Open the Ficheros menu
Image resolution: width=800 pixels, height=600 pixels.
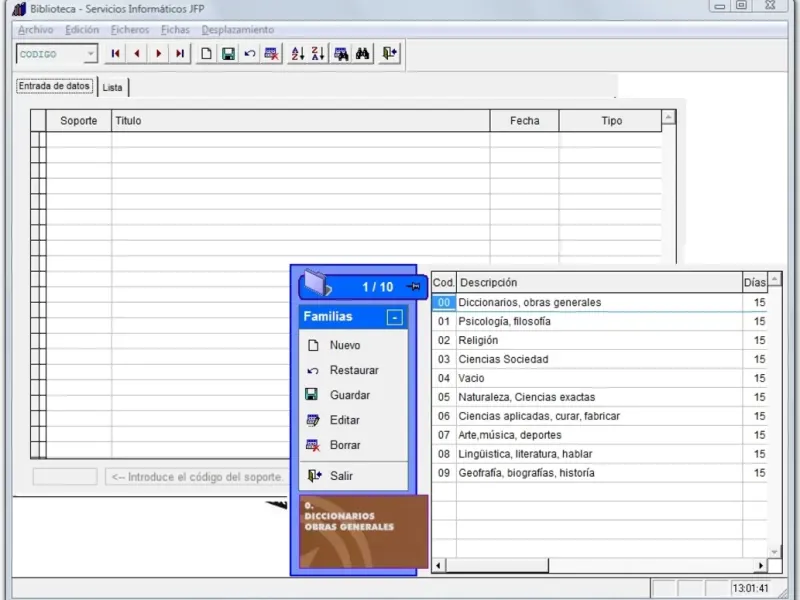pyautogui.click(x=129, y=30)
